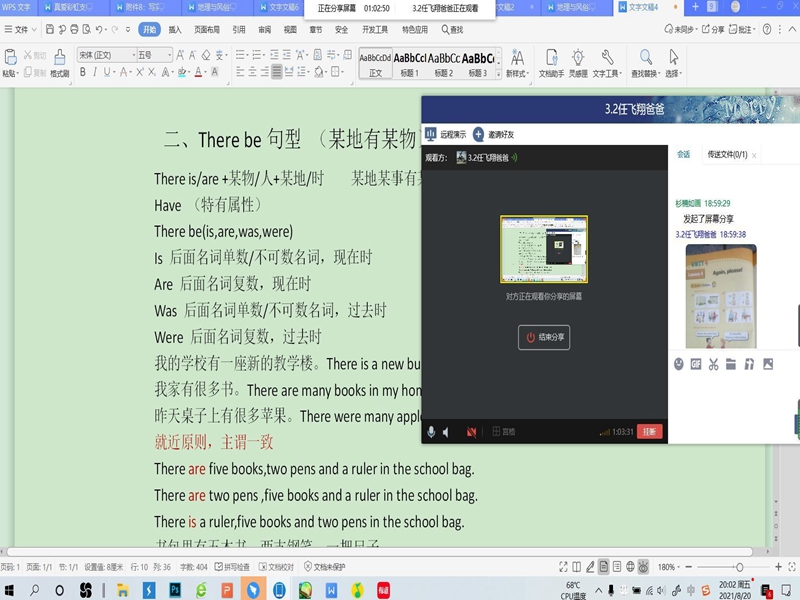Switch to the 传送文件 tab in chat

pos(726,154)
